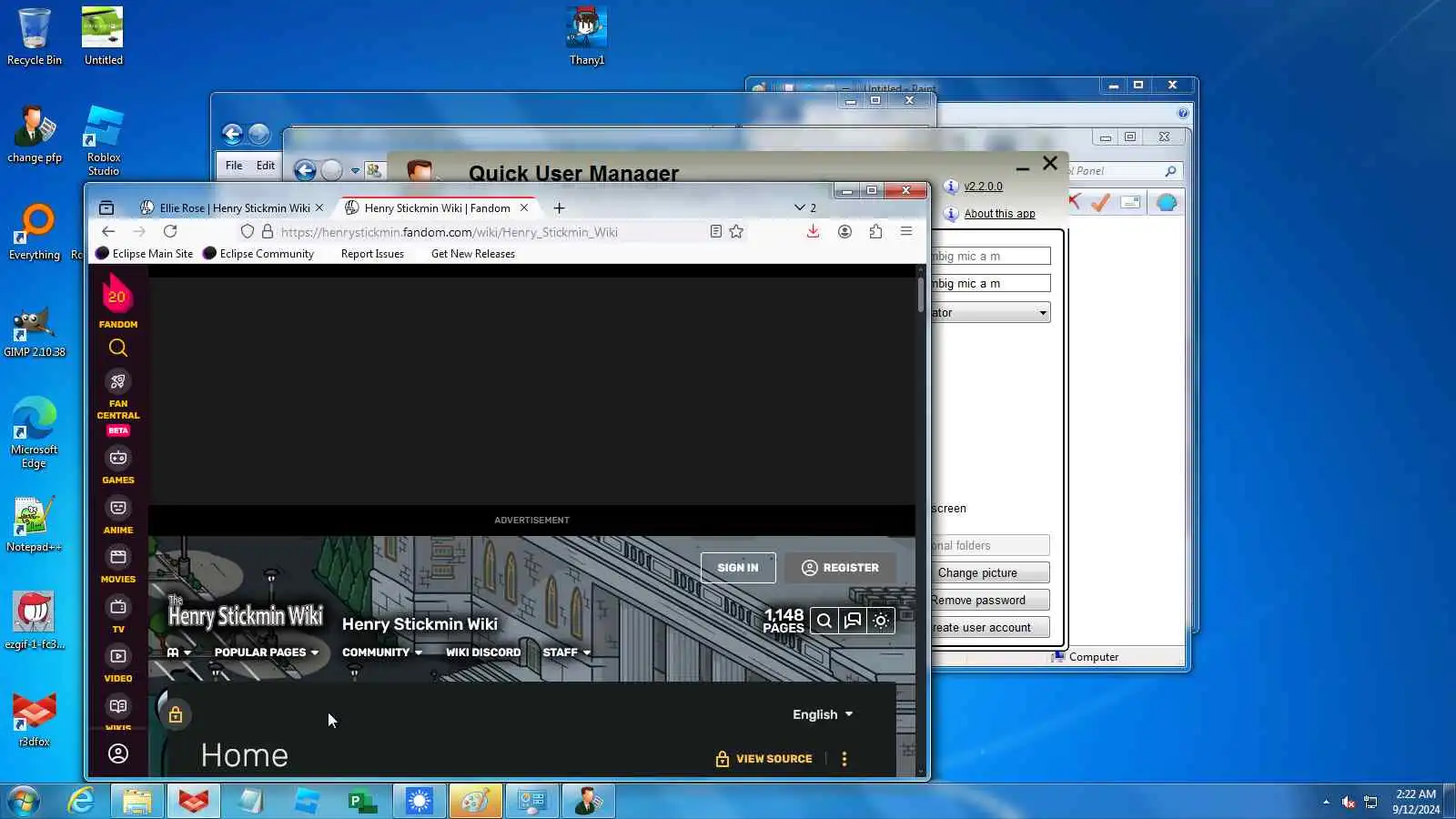This screenshot has width=1456, height=819.
Task: Open the Get New Releases bookmark
Action: pyautogui.click(x=473, y=254)
